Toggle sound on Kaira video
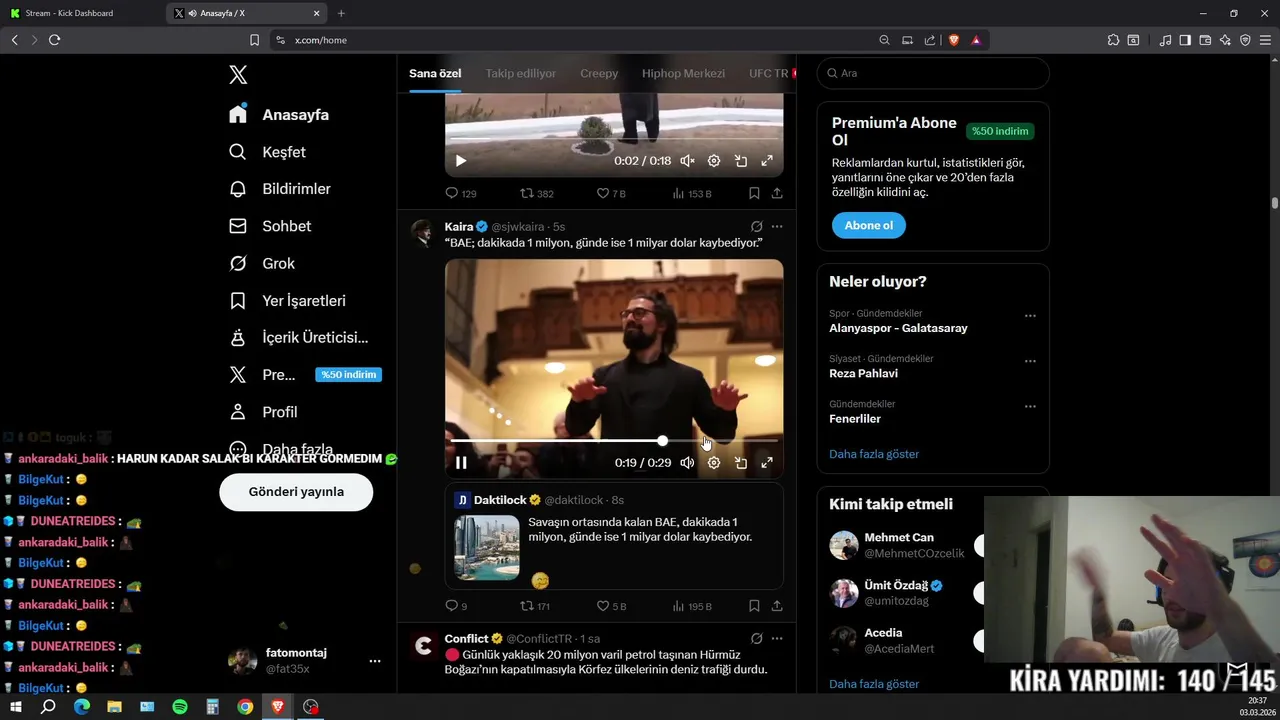 click(687, 462)
